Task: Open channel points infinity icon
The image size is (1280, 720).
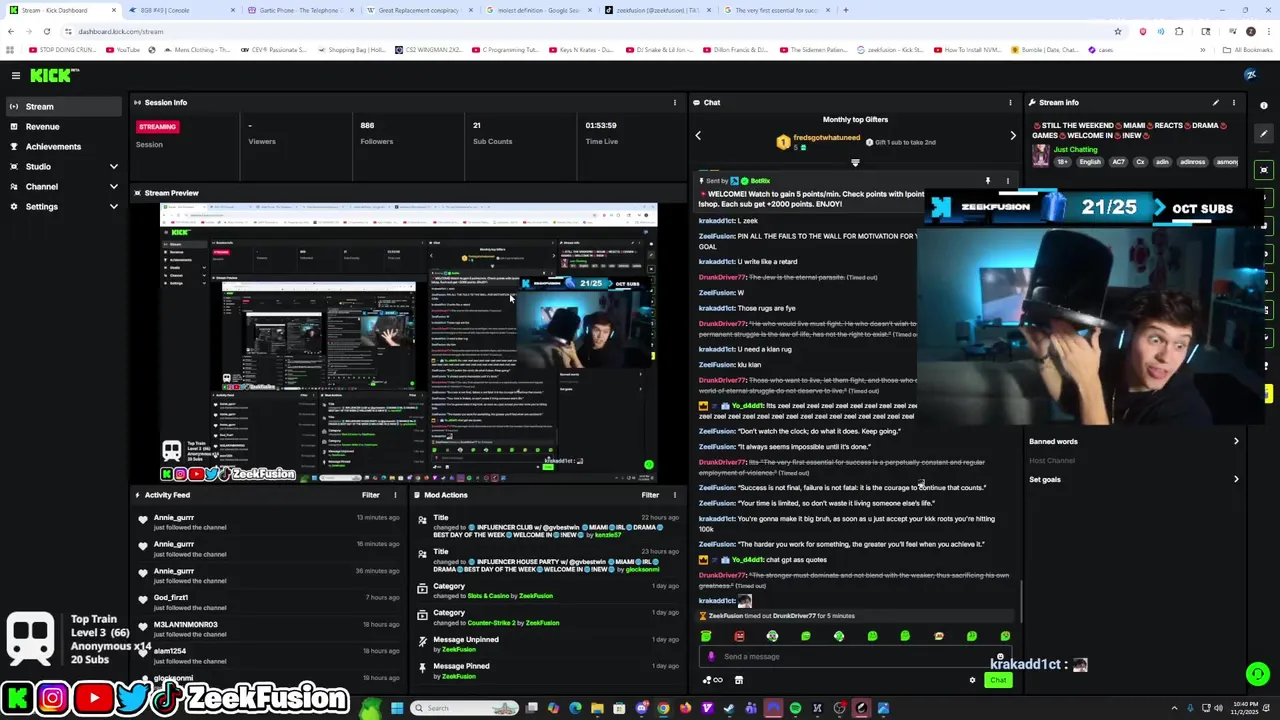Action: coord(713,680)
